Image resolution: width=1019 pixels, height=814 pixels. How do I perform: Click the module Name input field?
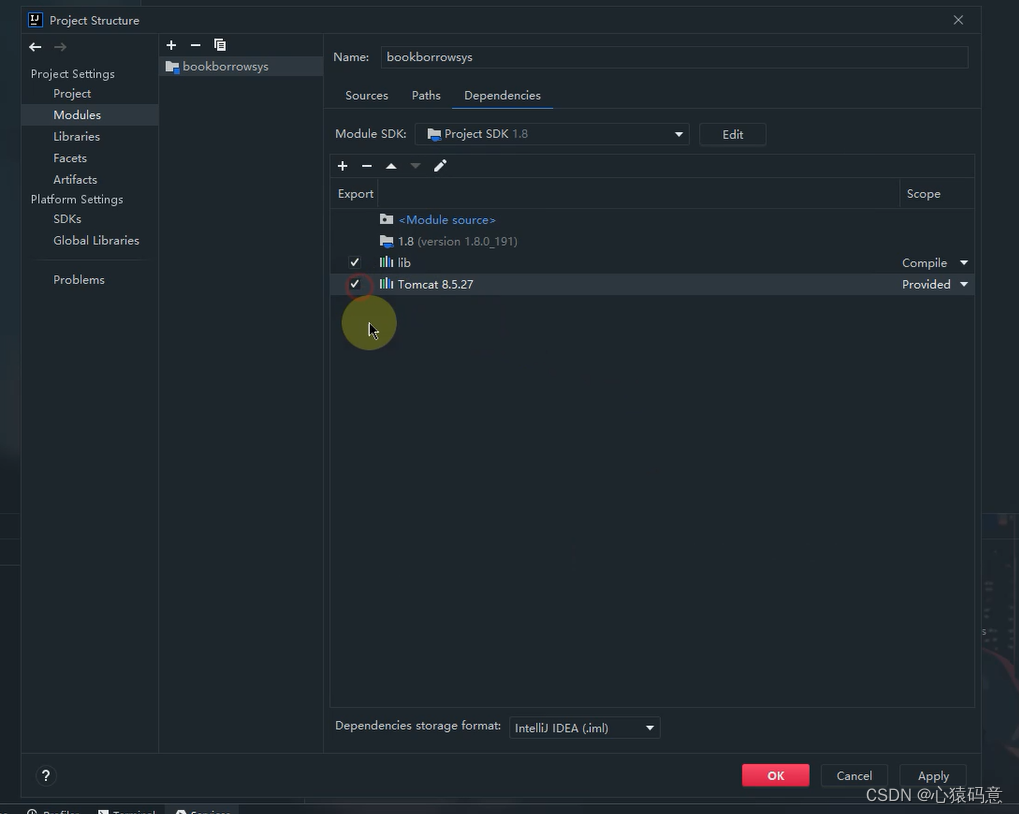674,57
